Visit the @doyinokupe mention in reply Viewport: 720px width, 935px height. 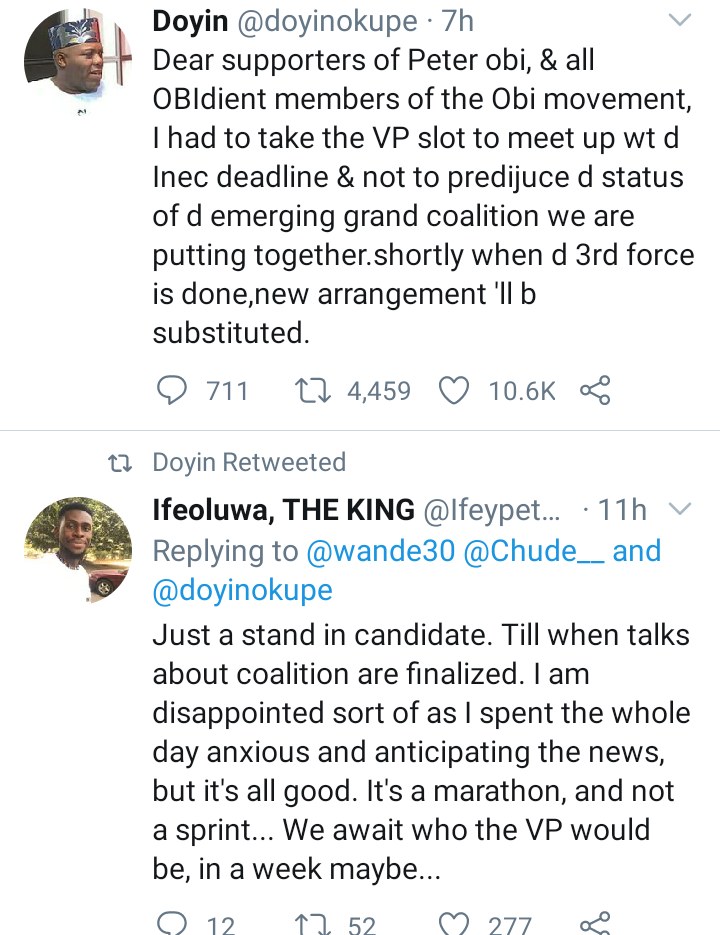pos(242,590)
